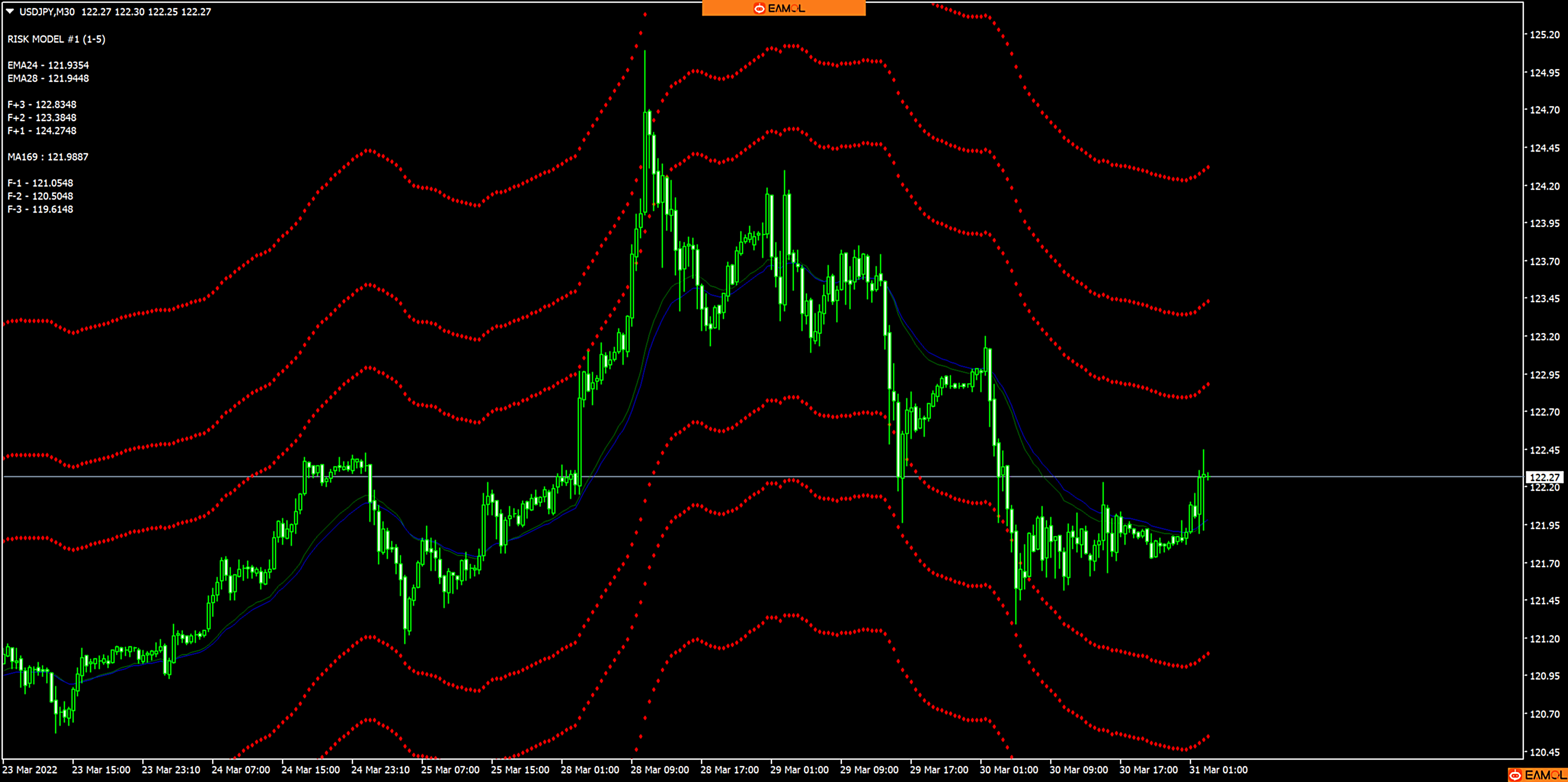Click the current price tag 122.27
The width and height of the screenshot is (1568, 782).
tap(1544, 477)
